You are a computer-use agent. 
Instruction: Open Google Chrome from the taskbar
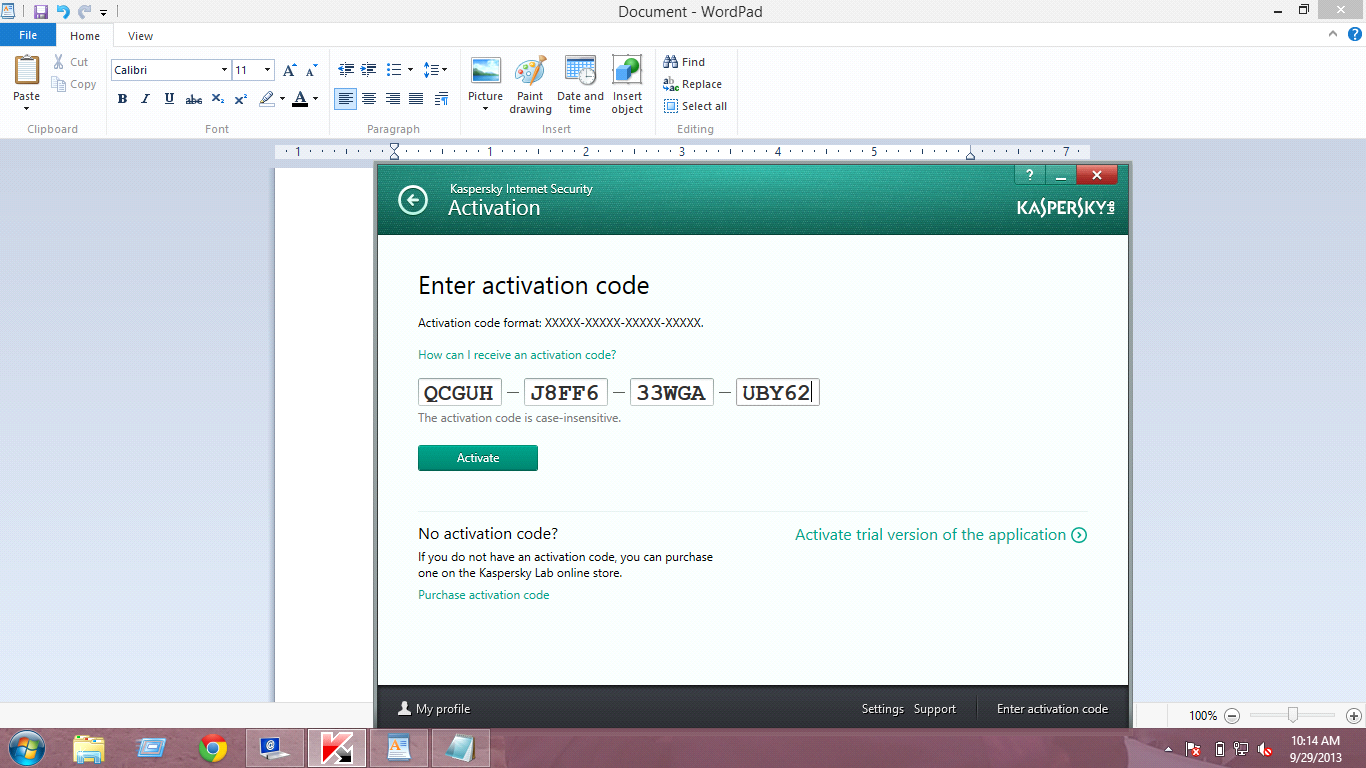[x=213, y=748]
